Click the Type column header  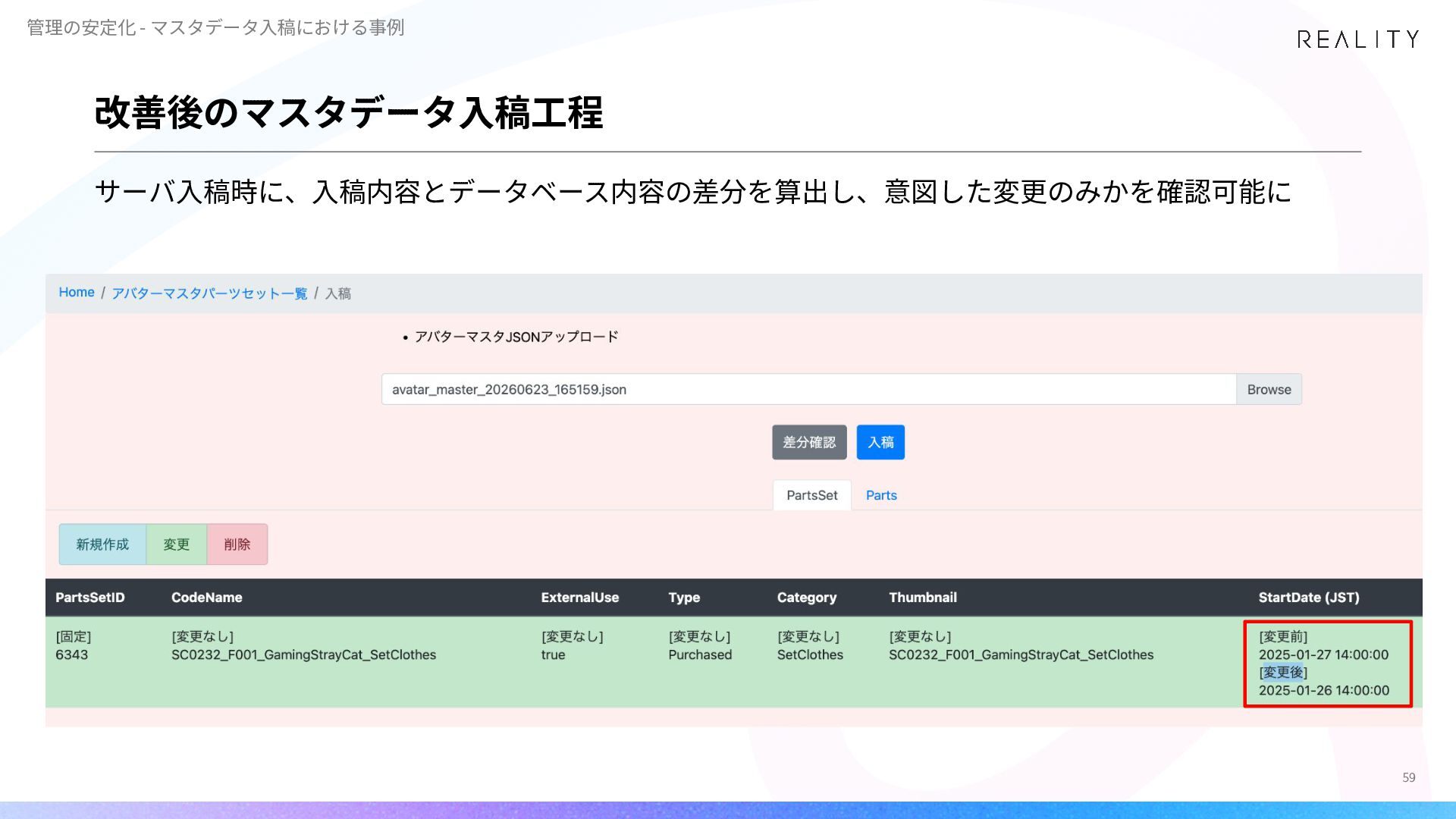coord(684,598)
